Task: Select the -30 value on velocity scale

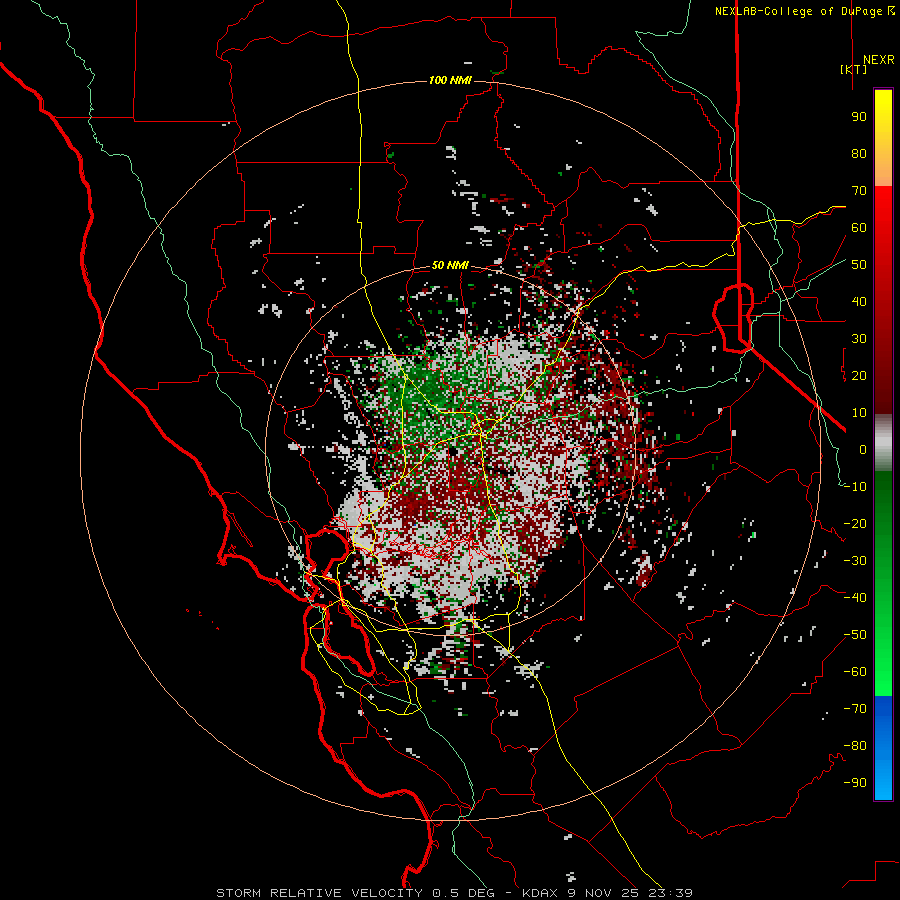Action: tap(855, 561)
